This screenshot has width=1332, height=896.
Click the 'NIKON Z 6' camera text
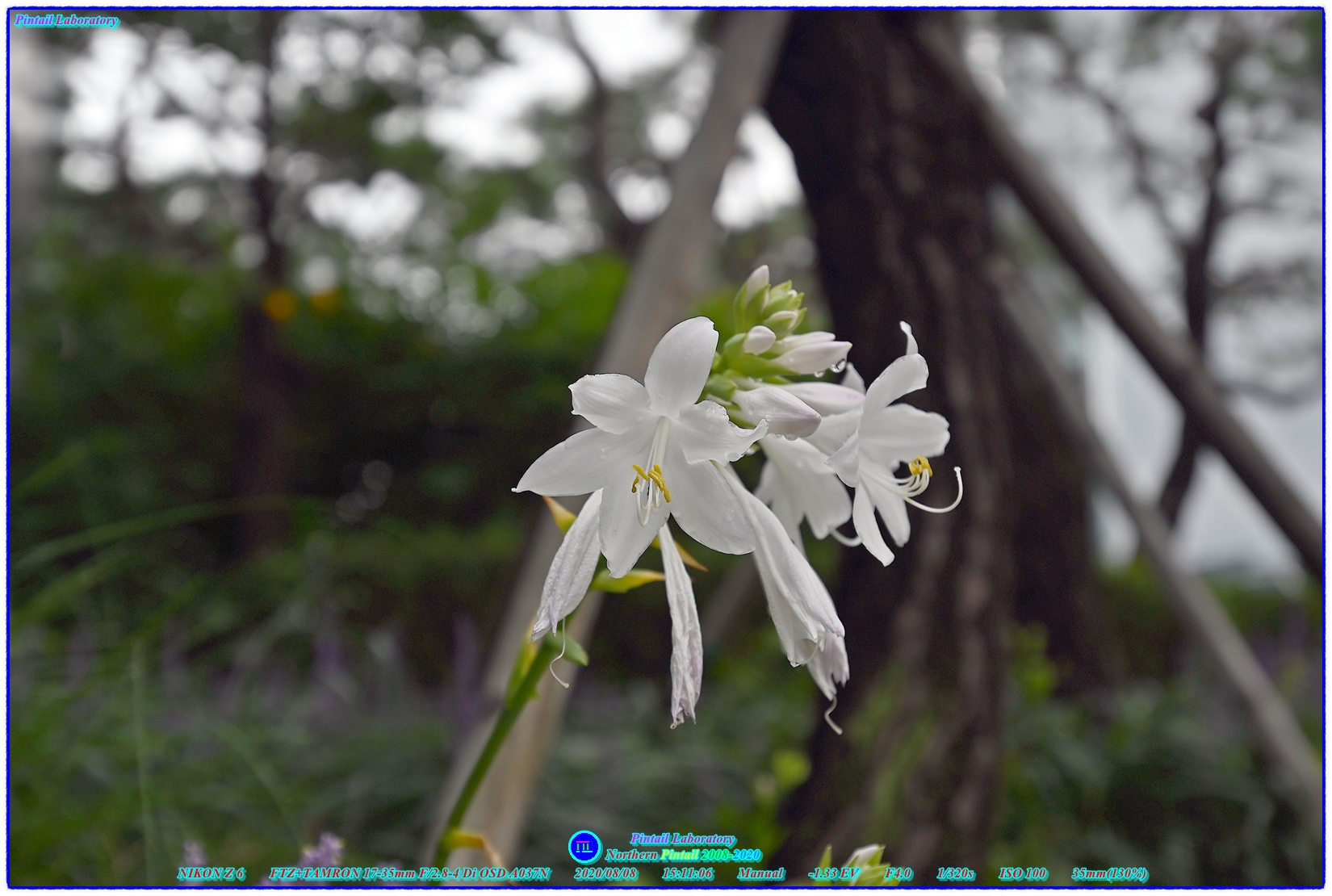211,873
